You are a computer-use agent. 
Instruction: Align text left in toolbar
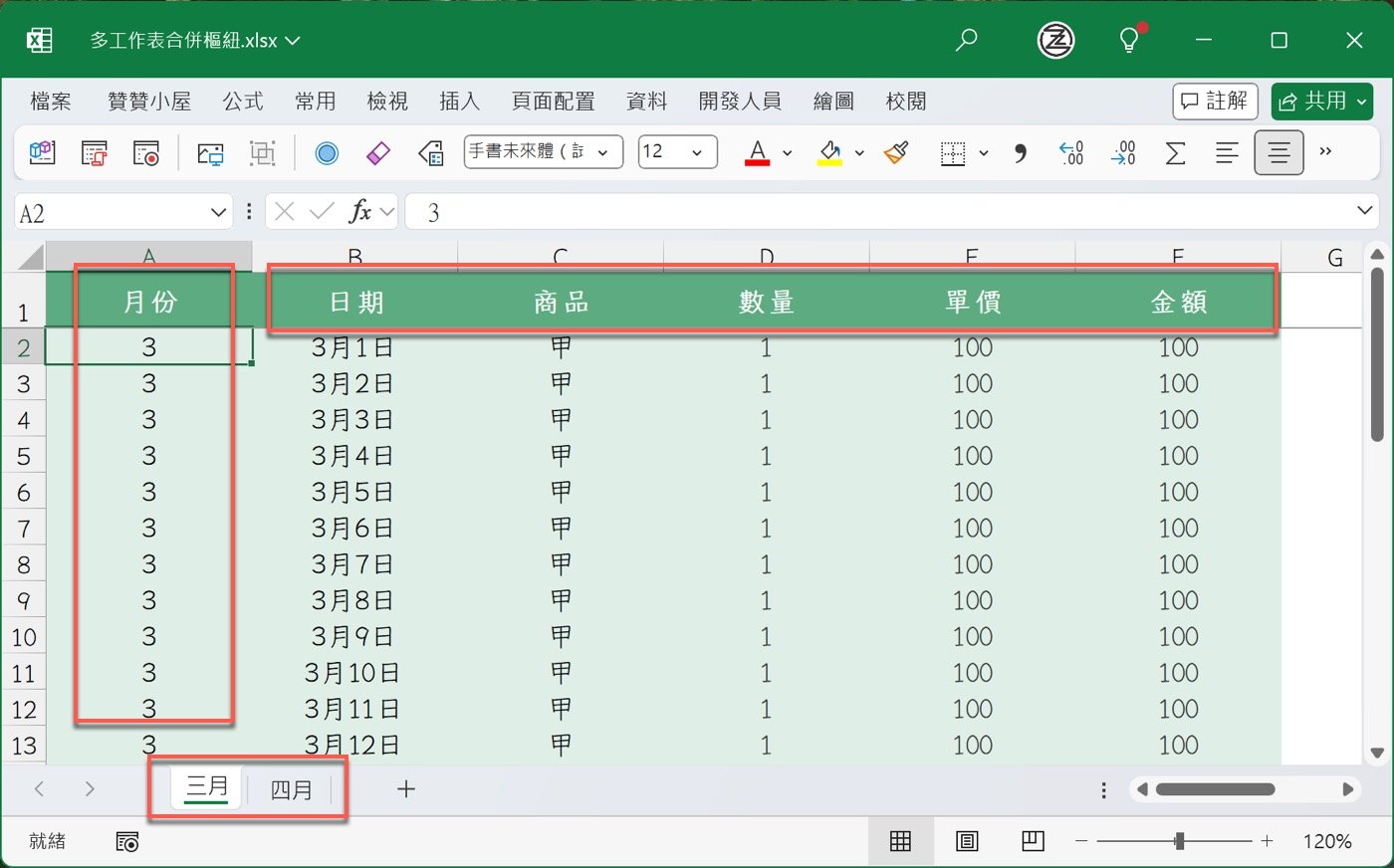click(1227, 152)
